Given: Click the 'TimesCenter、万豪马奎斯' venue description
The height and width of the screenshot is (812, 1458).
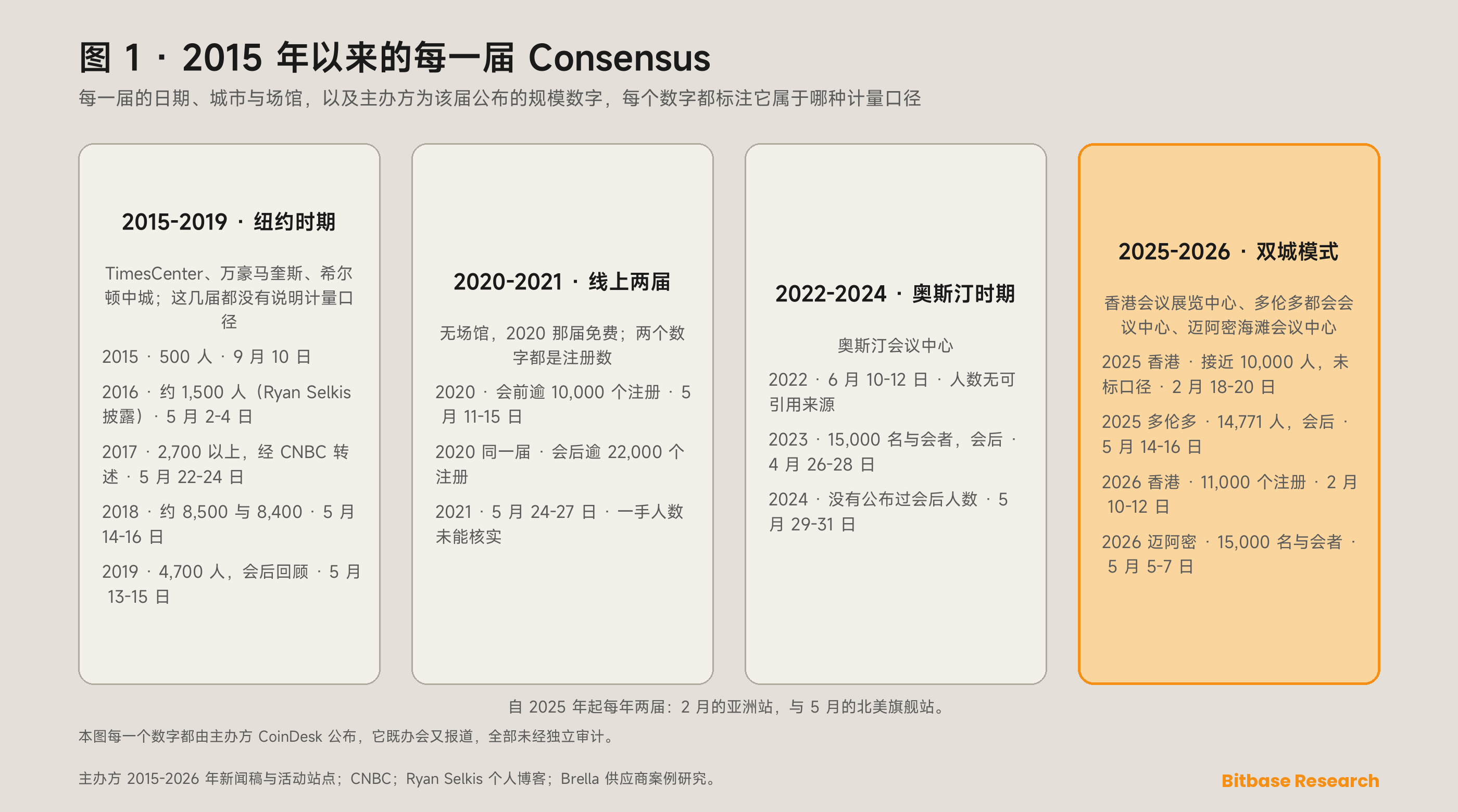Looking at the screenshot, I should [x=229, y=298].
